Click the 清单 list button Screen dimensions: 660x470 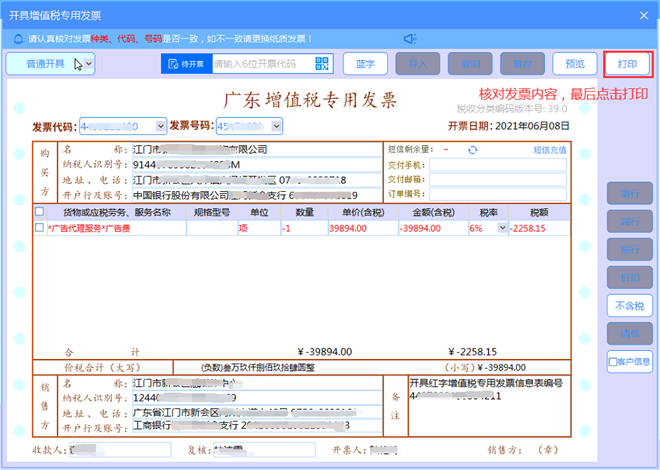coord(630,334)
